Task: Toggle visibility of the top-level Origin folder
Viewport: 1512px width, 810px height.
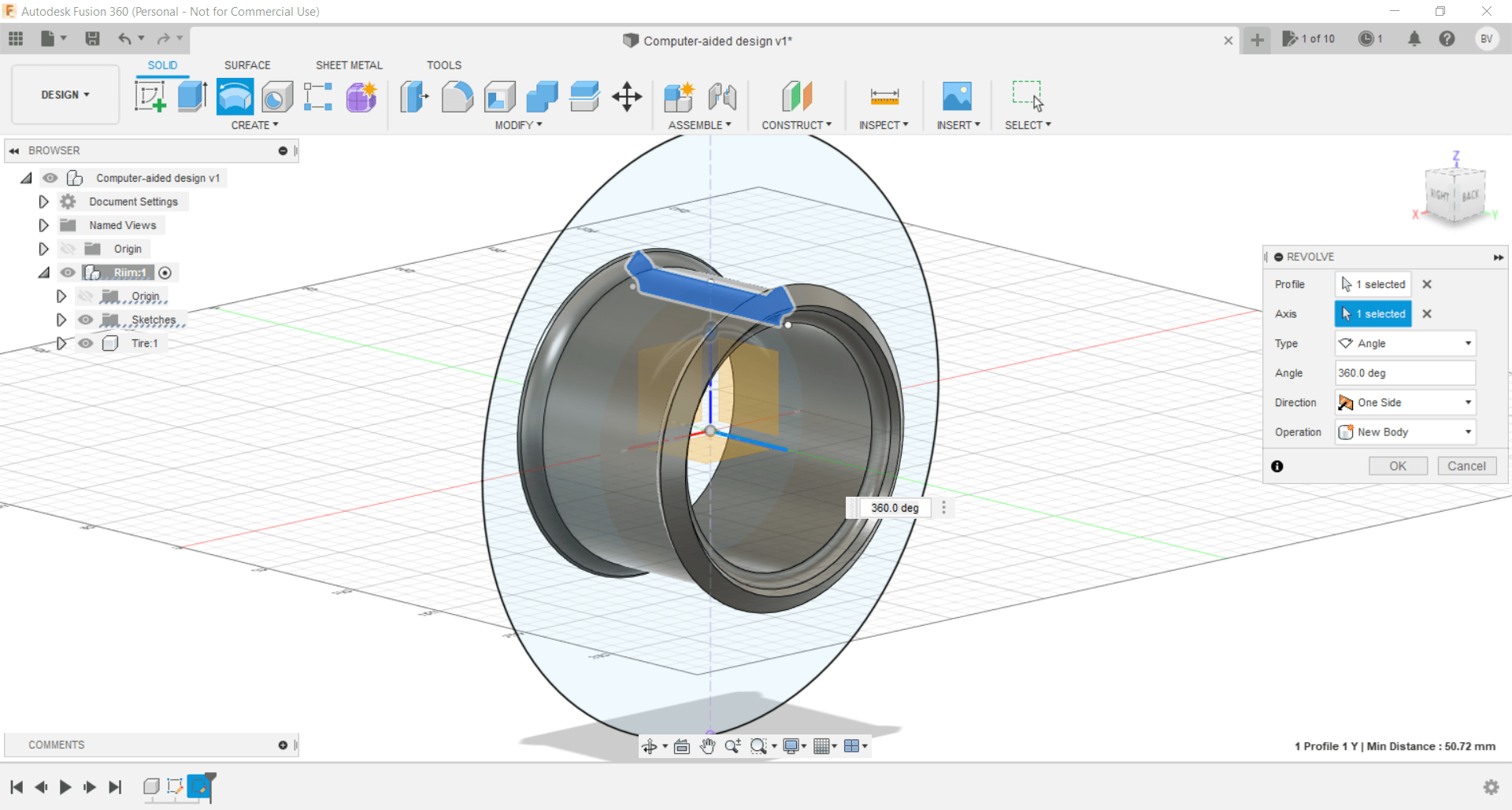Action: click(x=69, y=249)
